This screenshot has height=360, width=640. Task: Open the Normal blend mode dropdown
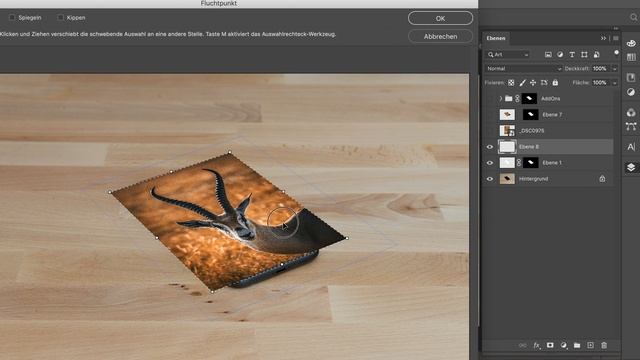[524, 69]
